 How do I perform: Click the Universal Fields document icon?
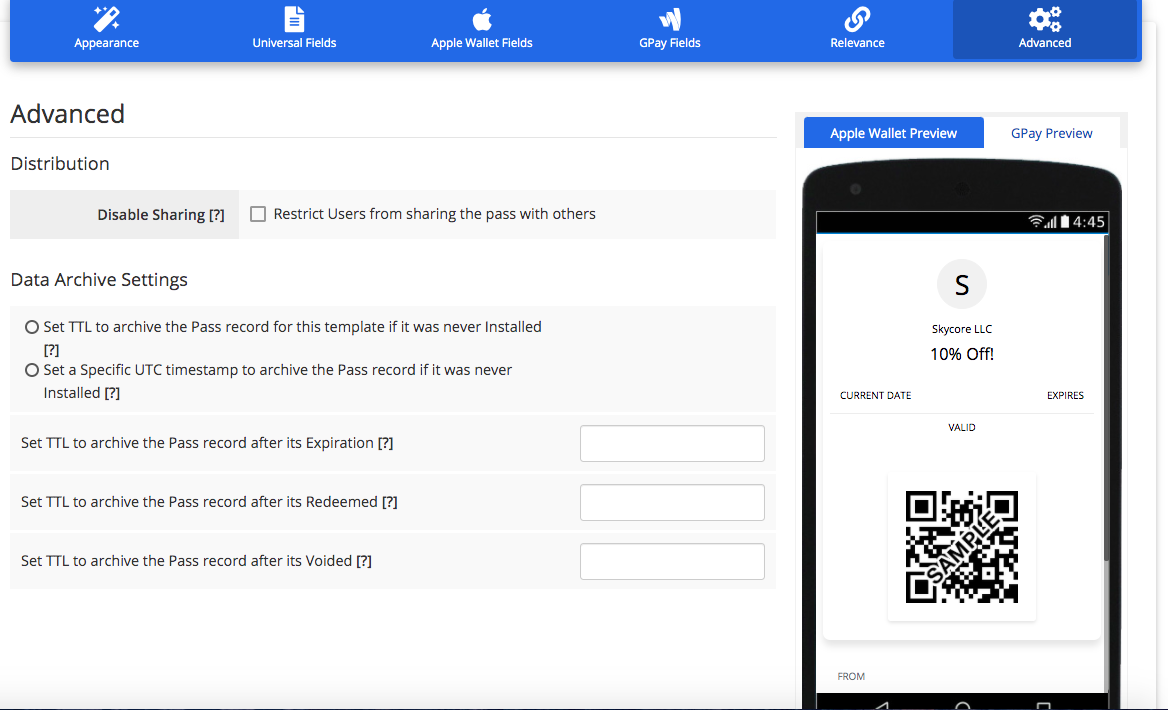tap(294, 18)
